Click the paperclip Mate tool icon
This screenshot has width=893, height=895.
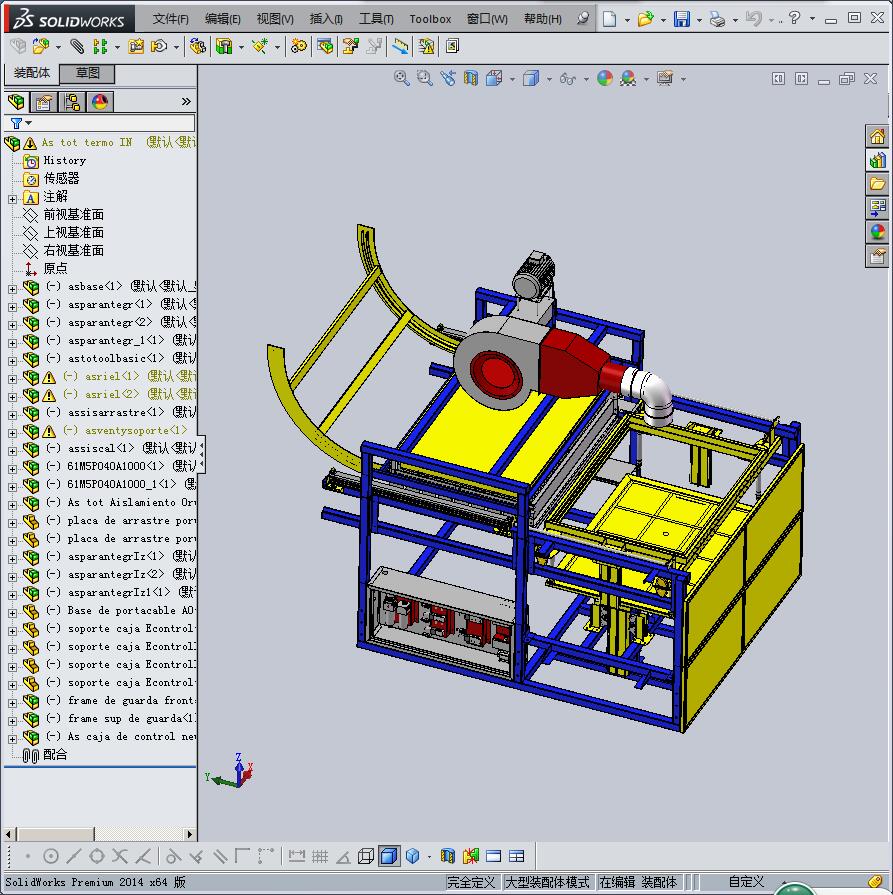click(77, 46)
